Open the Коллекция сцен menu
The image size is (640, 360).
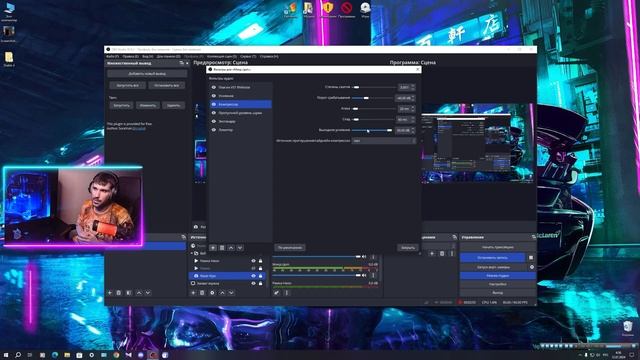pos(222,56)
